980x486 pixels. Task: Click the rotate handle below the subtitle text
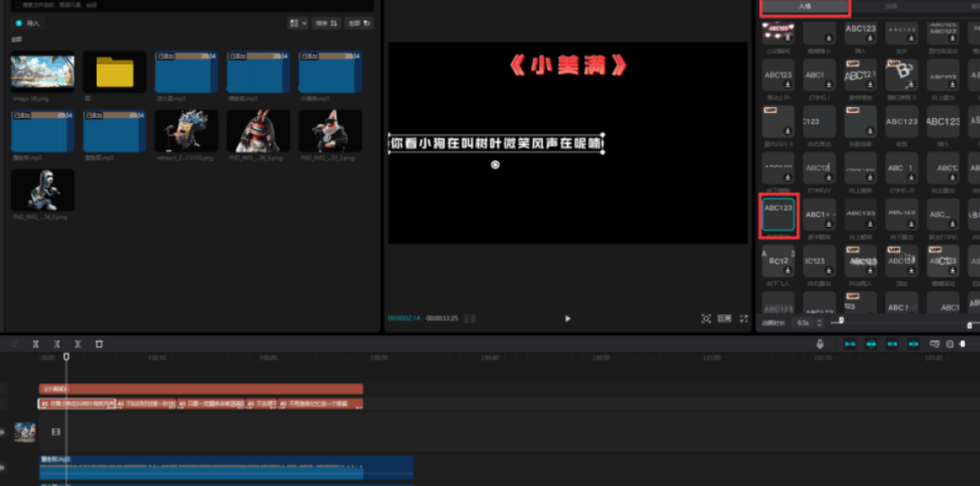496,164
